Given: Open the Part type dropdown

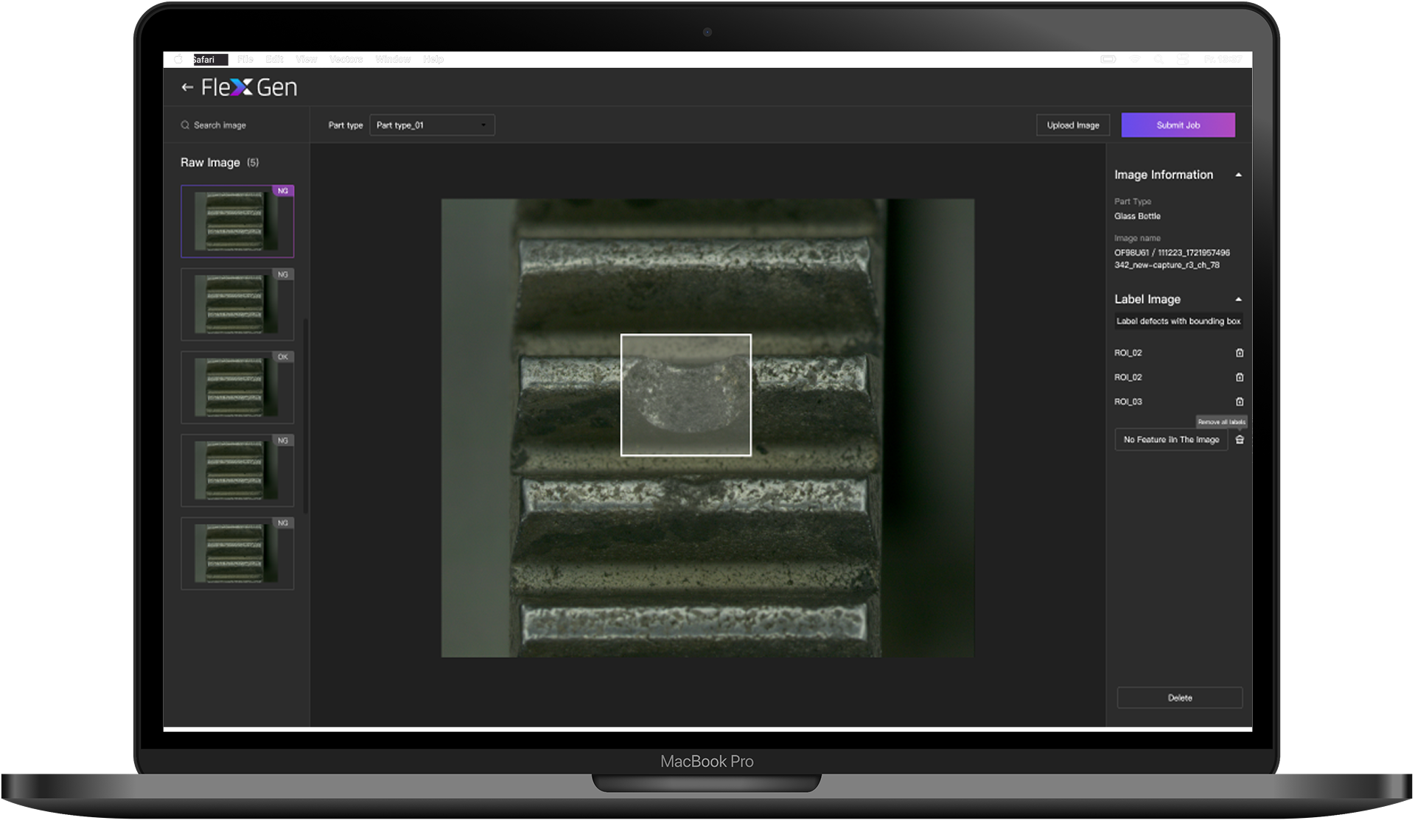Looking at the screenshot, I should [x=432, y=125].
